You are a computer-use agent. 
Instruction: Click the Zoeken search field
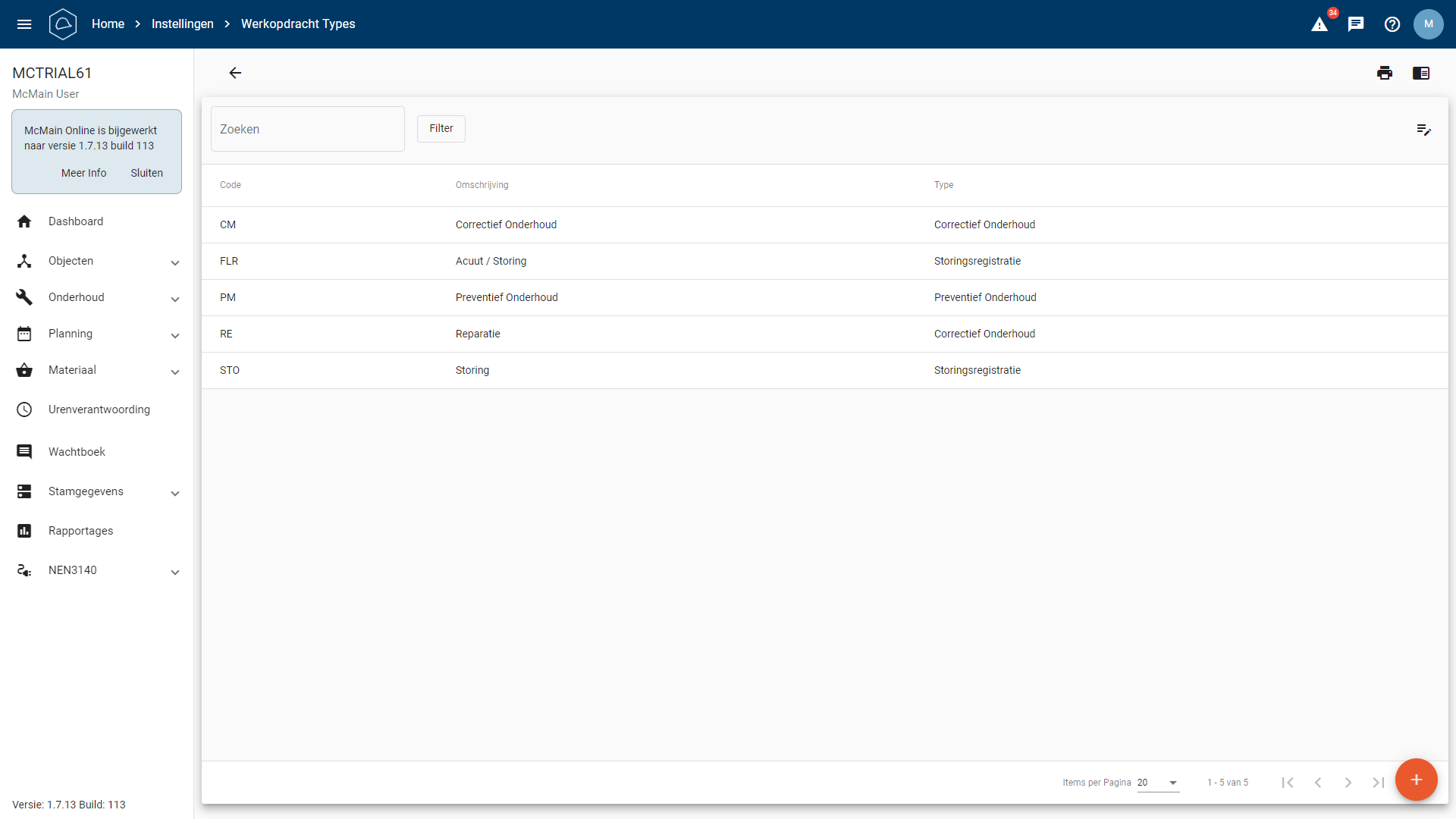tap(307, 129)
